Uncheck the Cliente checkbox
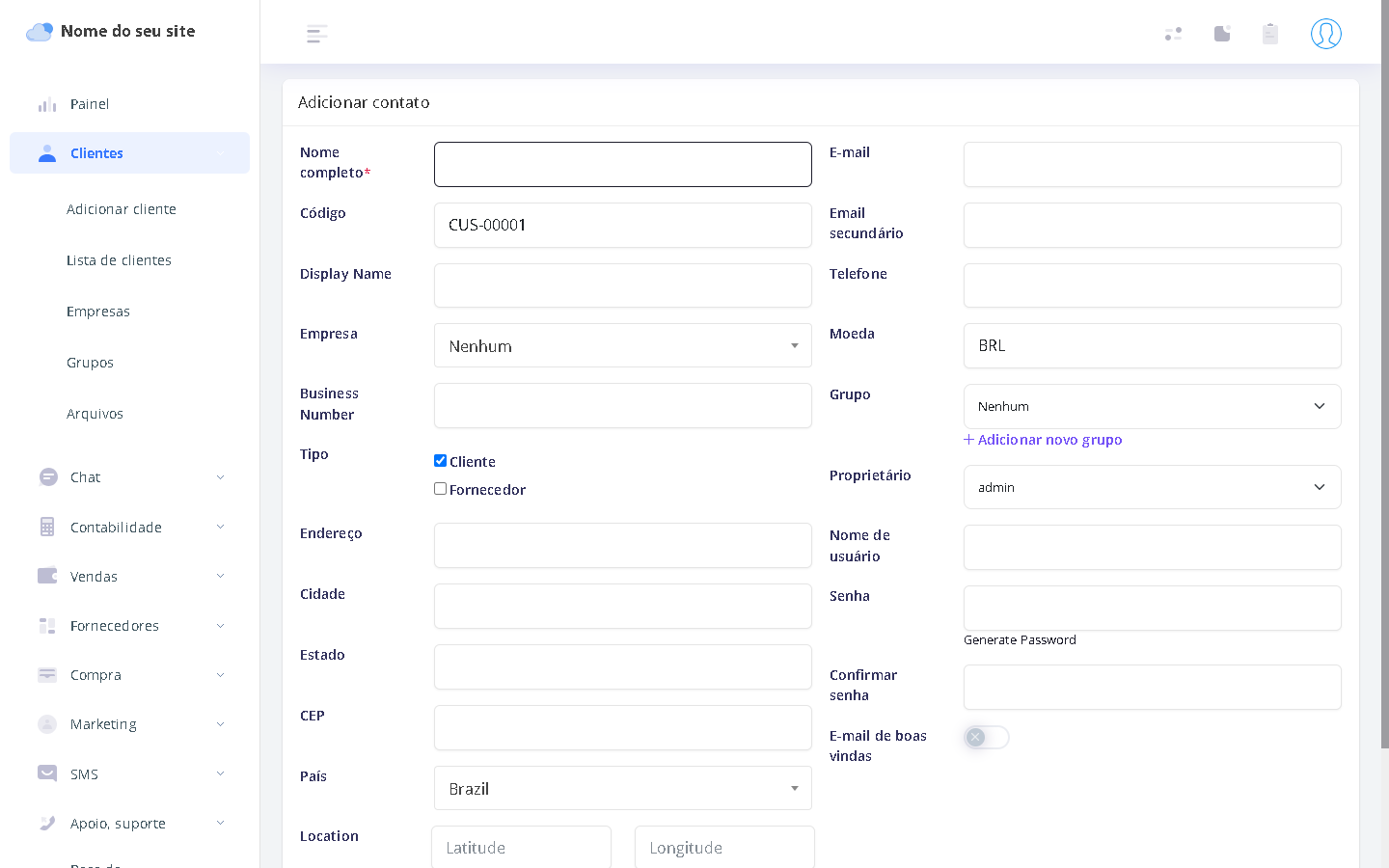Image resolution: width=1389 pixels, height=868 pixels. click(440, 461)
